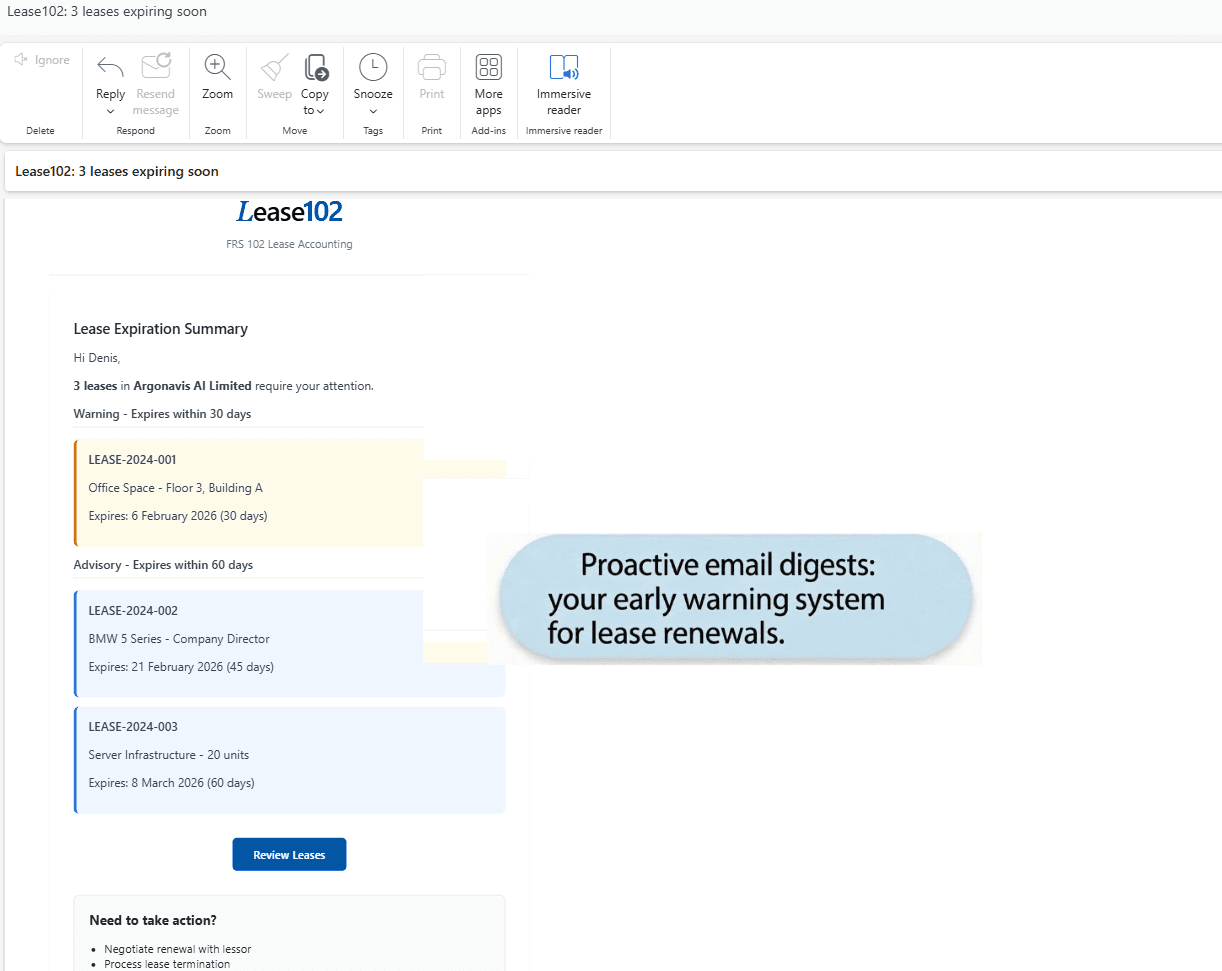Click the Lease102 logo
The width and height of the screenshot is (1222, 971).
289,211
